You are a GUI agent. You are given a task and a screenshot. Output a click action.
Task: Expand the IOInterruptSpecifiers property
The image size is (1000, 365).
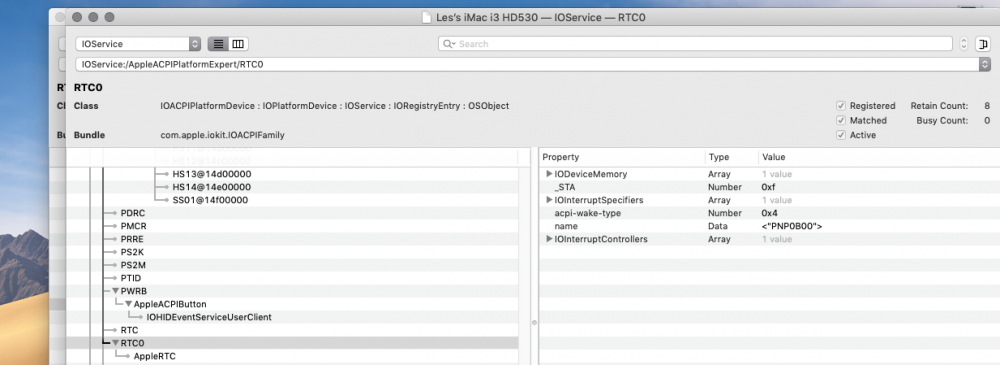click(548, 200)
